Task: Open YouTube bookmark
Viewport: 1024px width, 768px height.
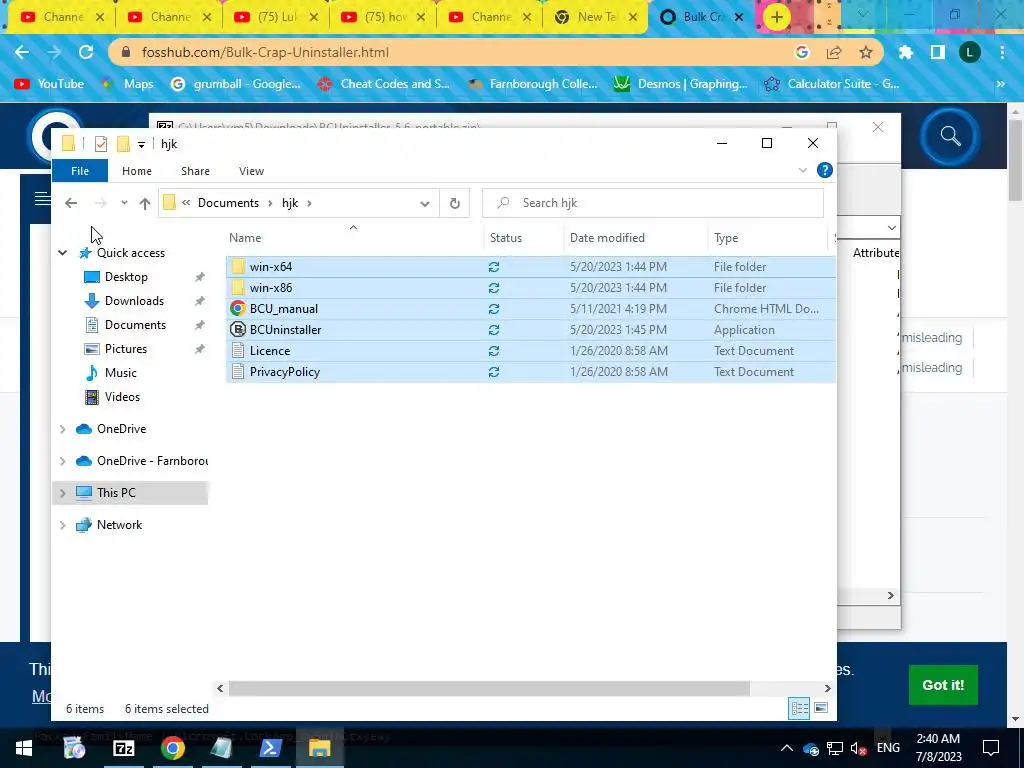Action: pyautogui.click(x=50, y=84)
